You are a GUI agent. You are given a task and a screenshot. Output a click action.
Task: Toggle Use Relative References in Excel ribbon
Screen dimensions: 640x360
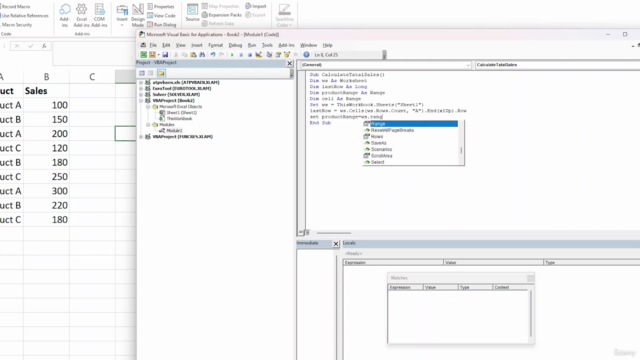point(24,16)
